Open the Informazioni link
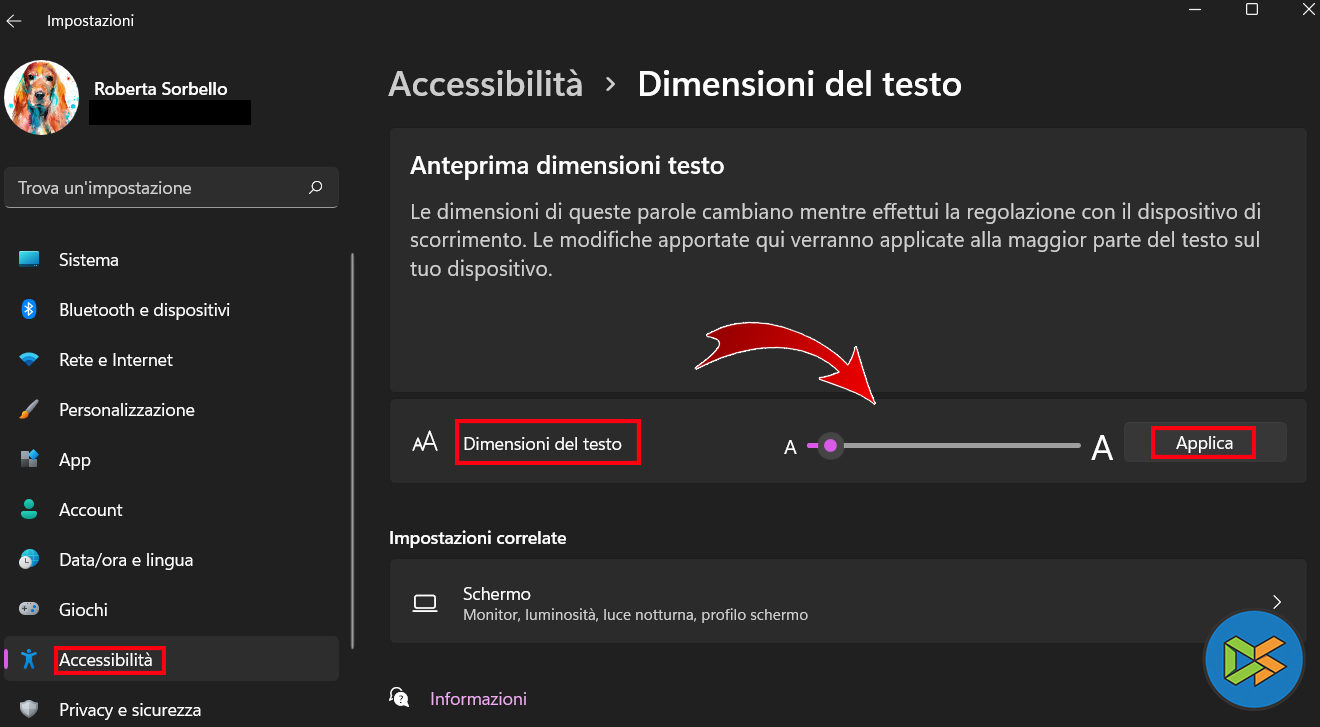Image resolution: width=1320 pixels, height=727 pixels. 478,699
